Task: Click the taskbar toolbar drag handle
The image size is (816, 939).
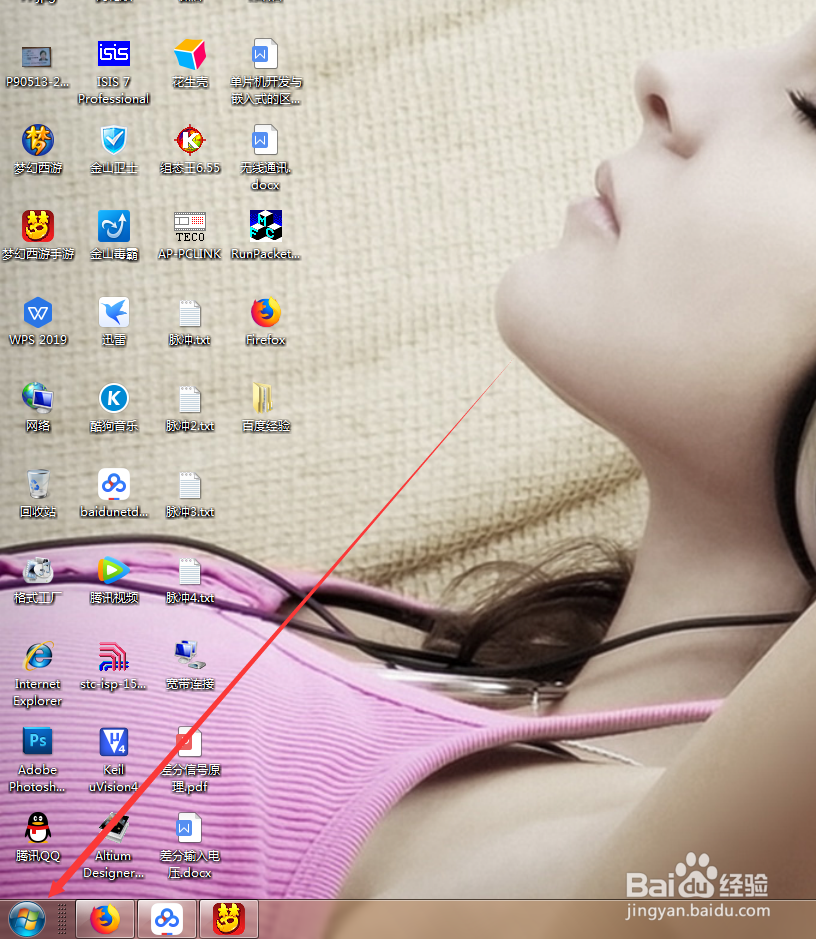Action: 62,919
